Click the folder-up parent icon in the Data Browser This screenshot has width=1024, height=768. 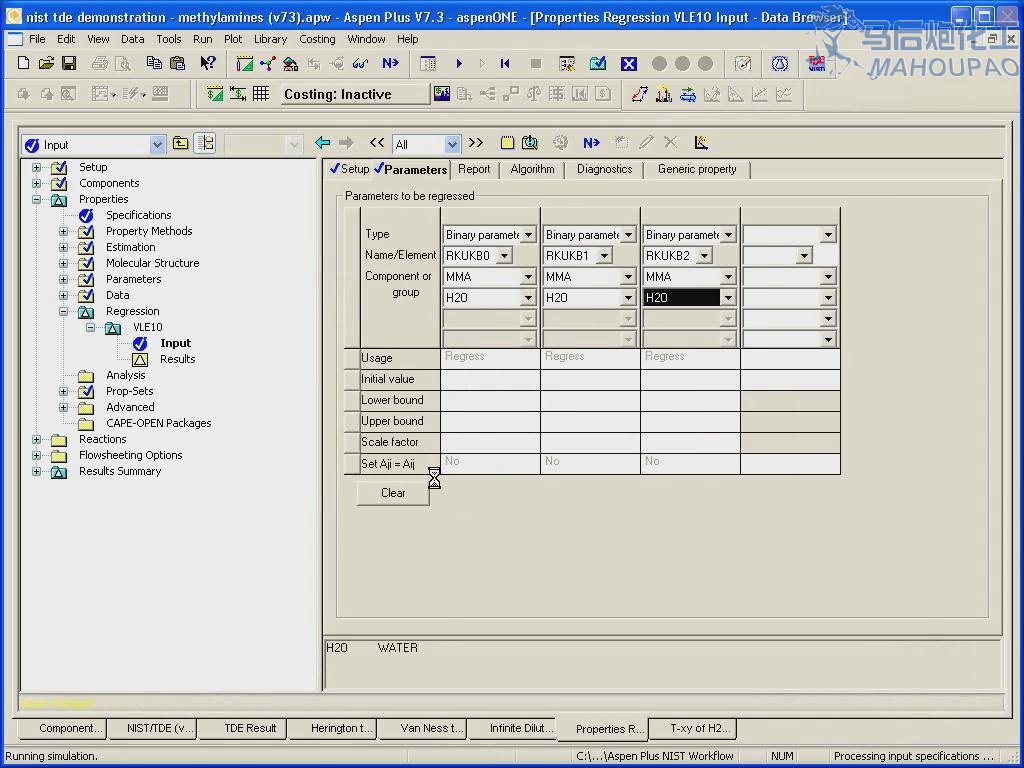point(181,143)
